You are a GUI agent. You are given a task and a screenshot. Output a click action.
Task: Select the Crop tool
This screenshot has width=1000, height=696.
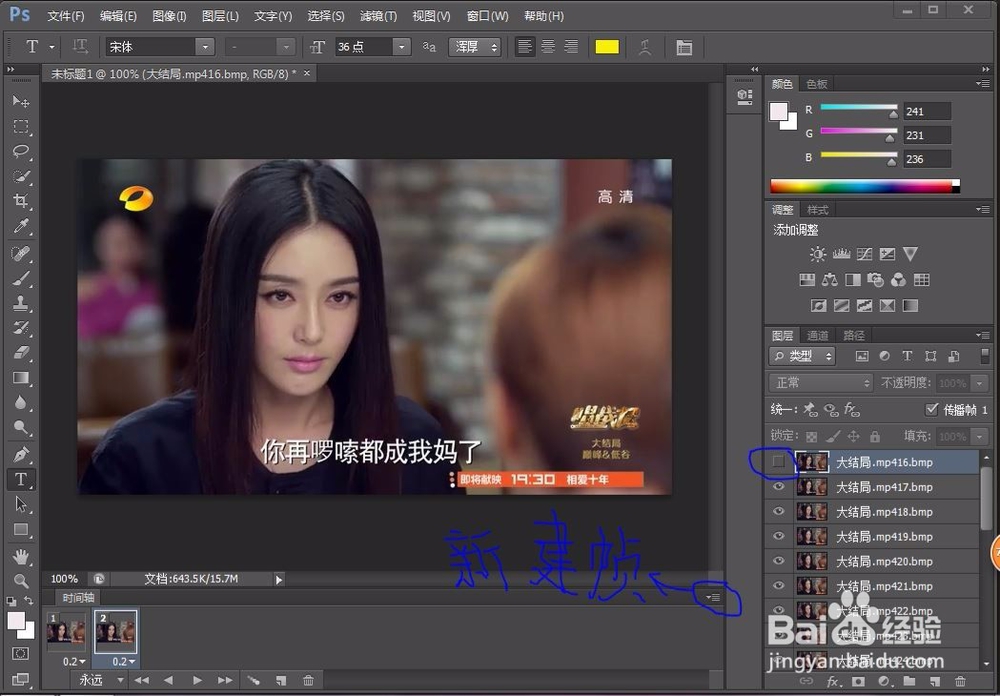tap(22, 202)
